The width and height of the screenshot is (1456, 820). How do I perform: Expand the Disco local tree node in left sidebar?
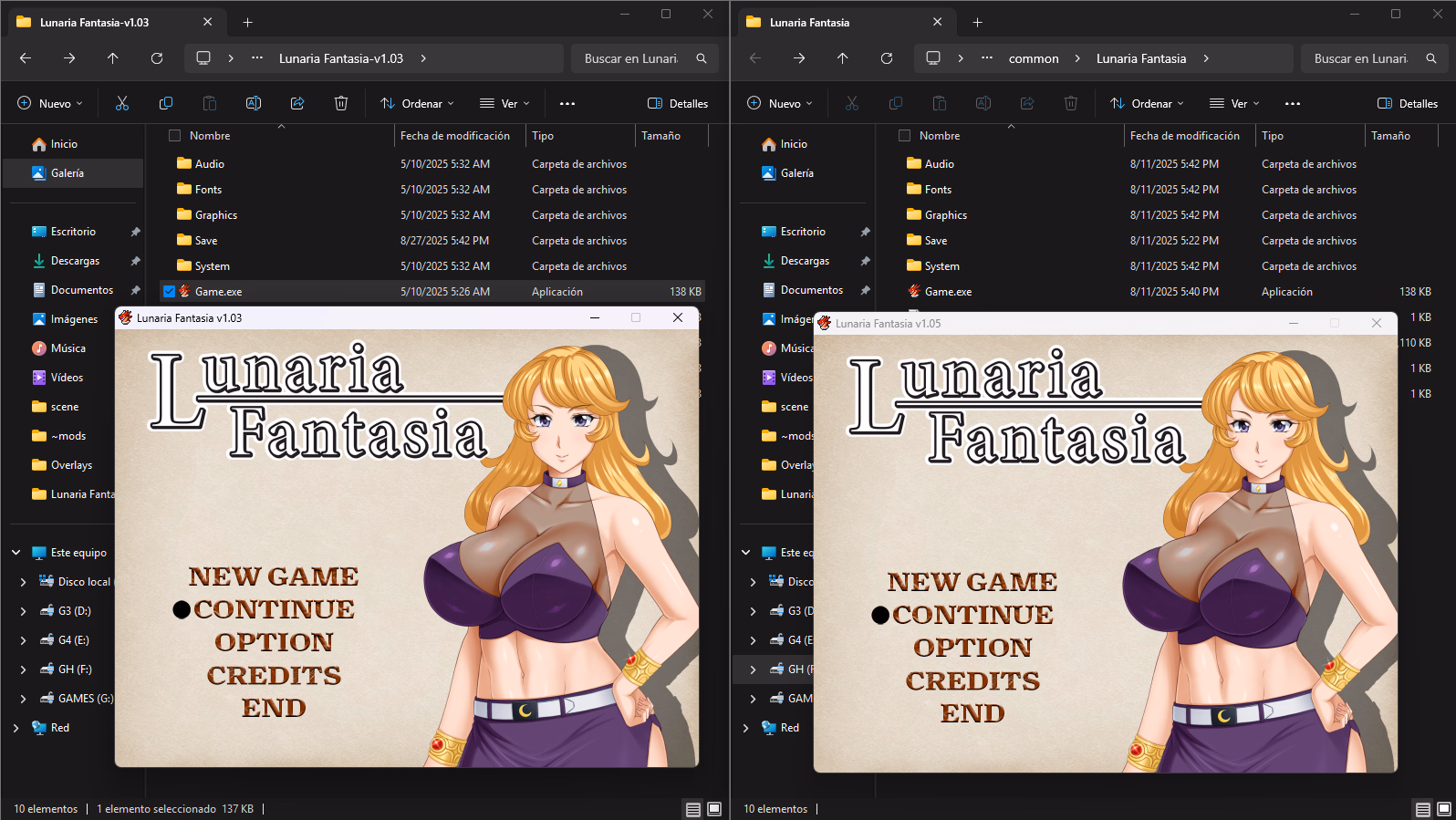coord(23,582)
